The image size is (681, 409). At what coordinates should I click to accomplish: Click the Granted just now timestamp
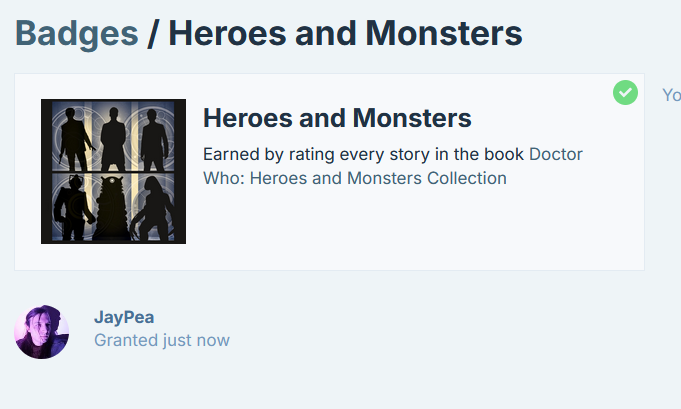tap(162, 340)
